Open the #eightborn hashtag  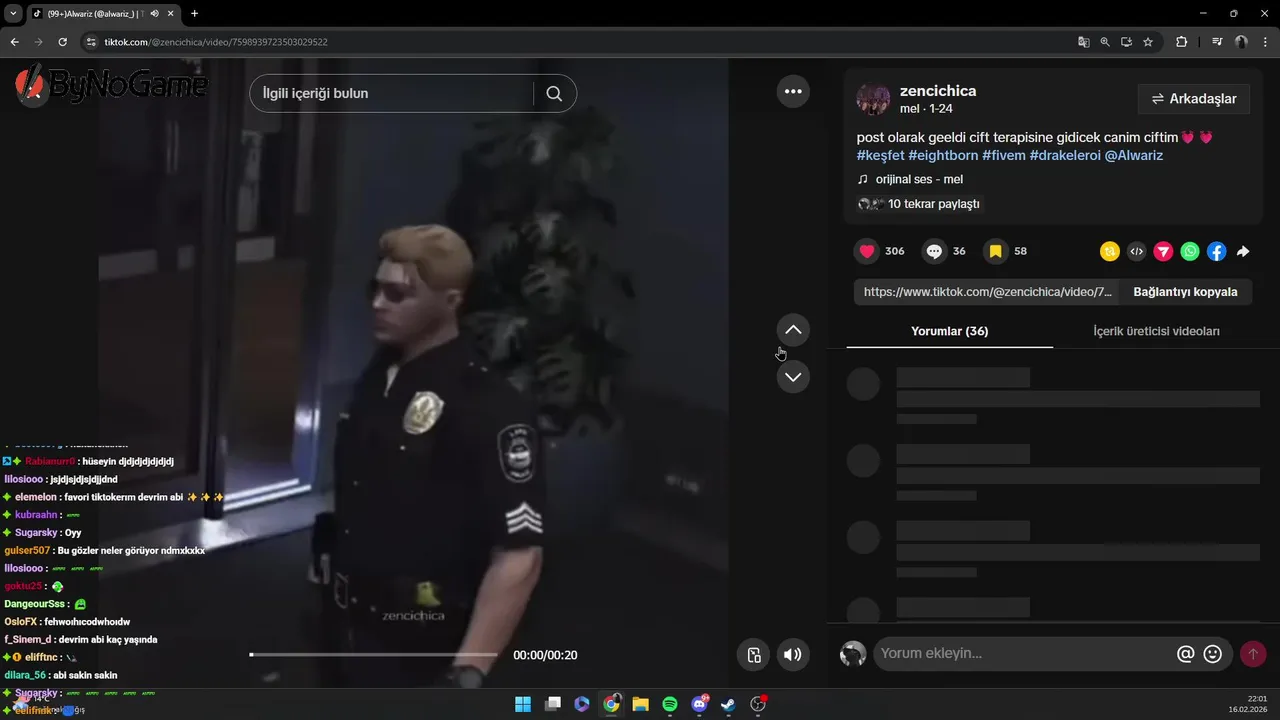coord(943,155)
